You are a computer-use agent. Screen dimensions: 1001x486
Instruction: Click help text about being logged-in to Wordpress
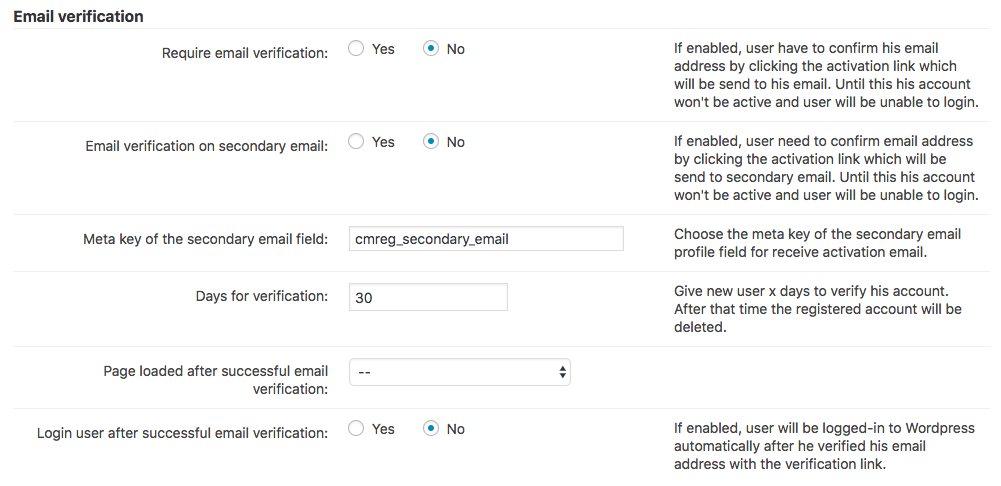[823, 446]
